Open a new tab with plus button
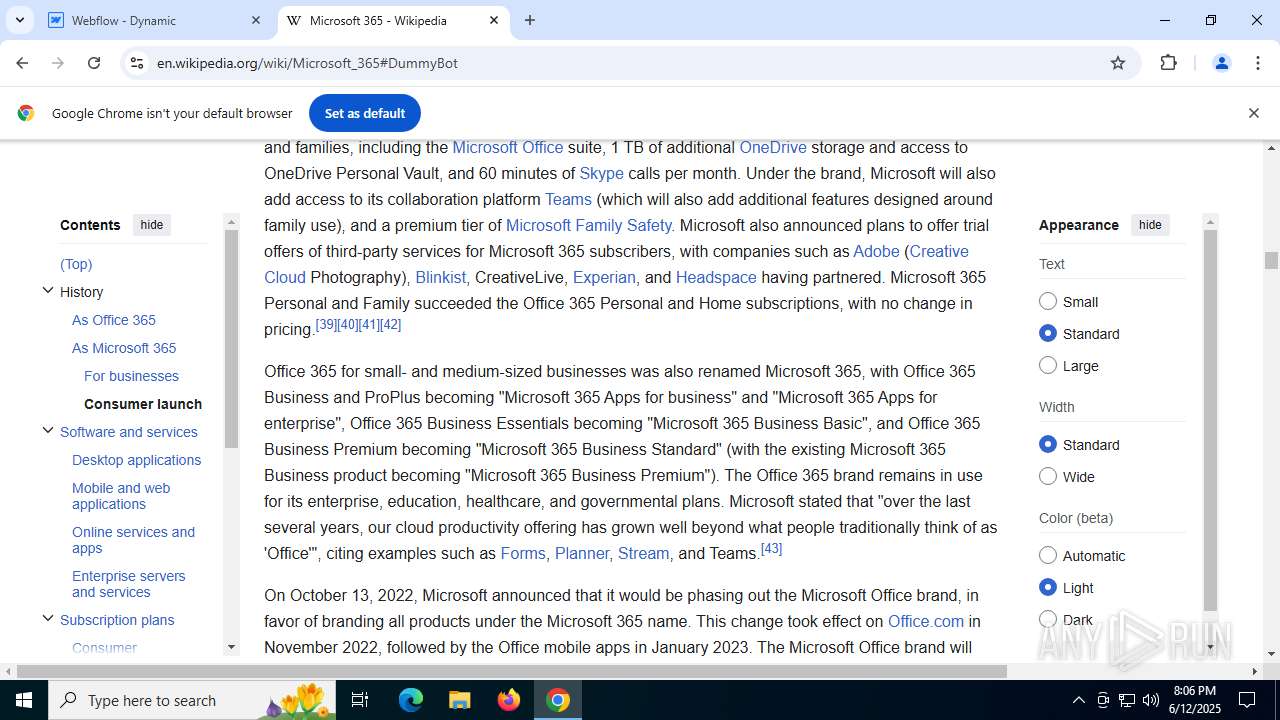Screen dimensions: 1280x720 530,20
